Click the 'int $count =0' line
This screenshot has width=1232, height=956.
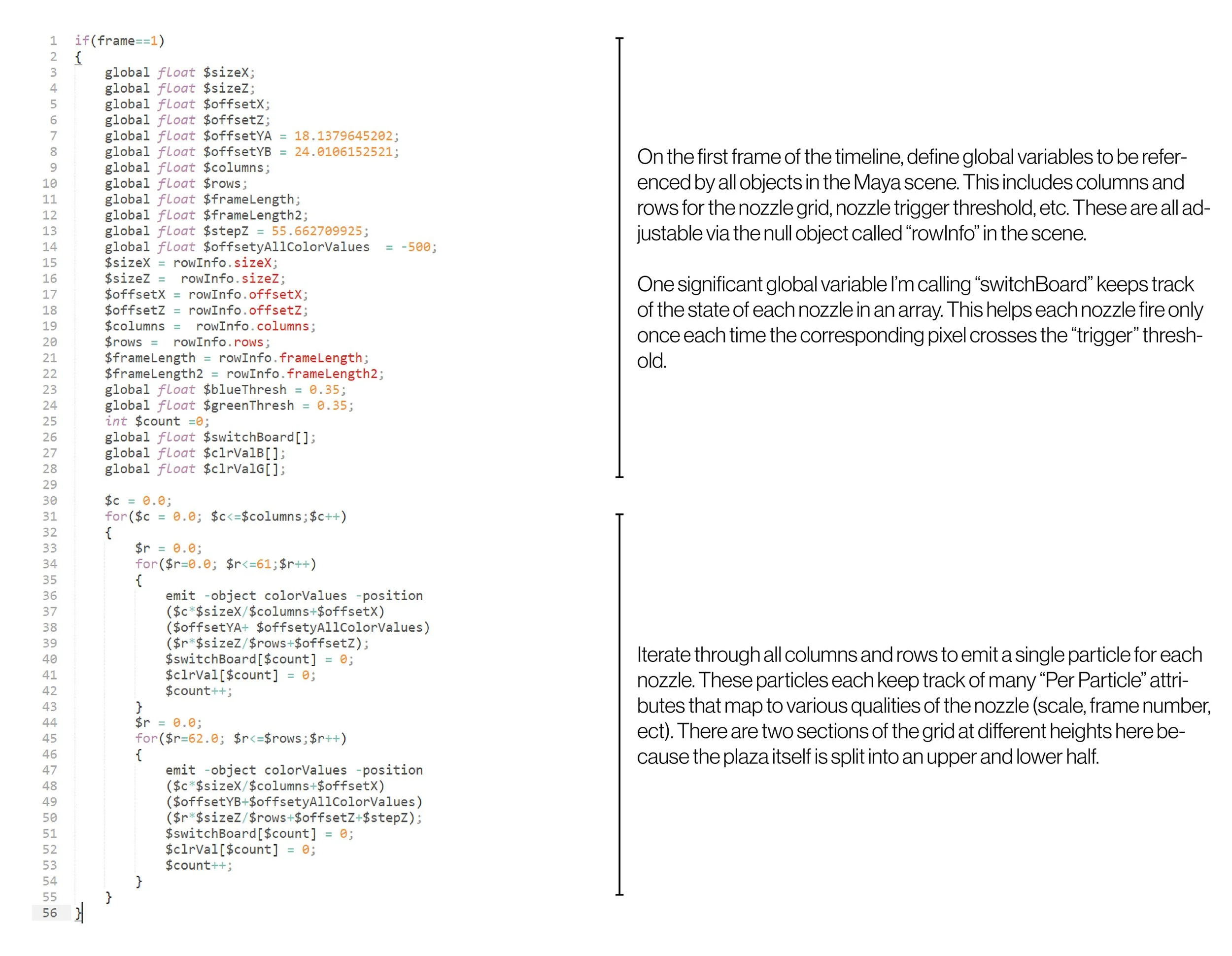[157, 421]
